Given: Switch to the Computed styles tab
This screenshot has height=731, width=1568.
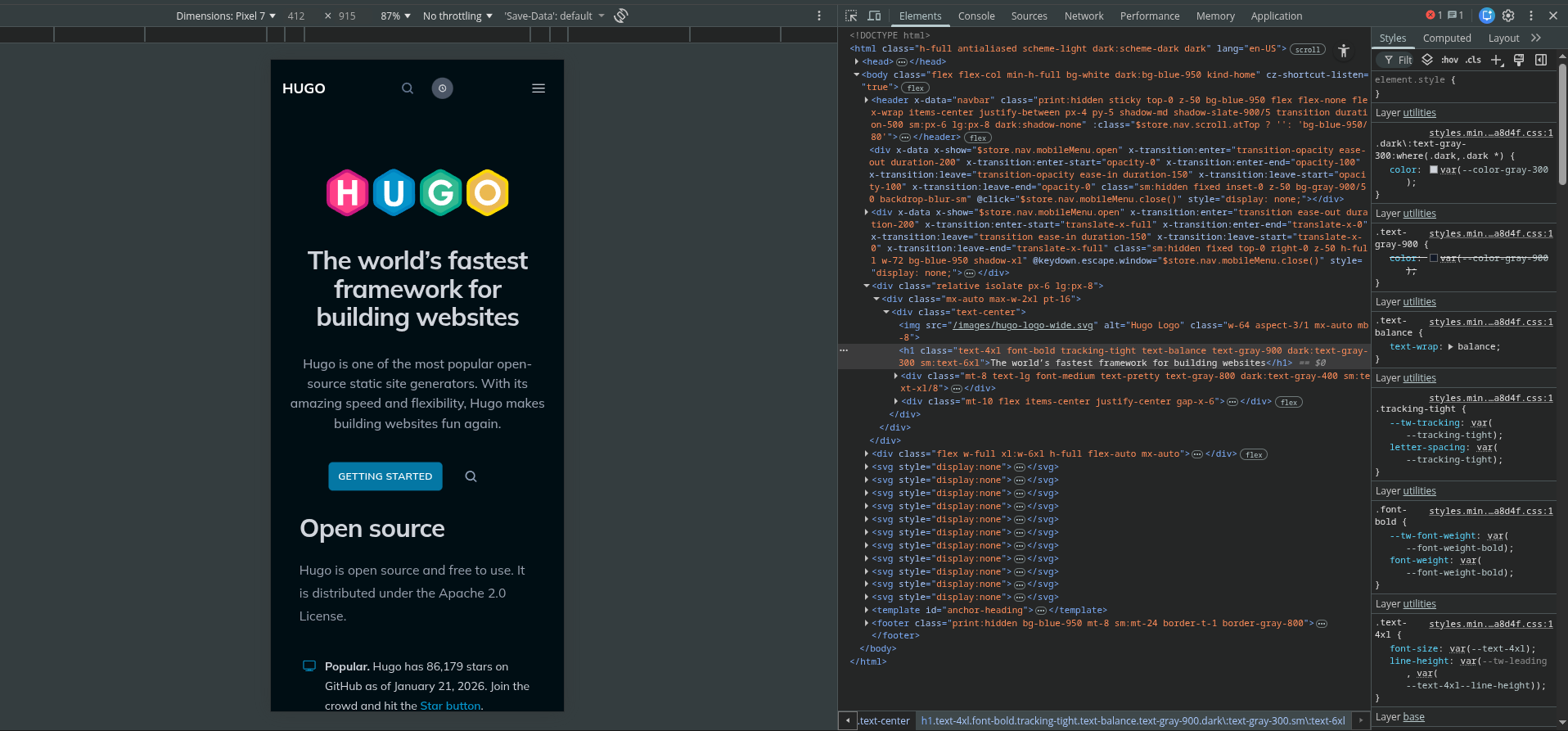Looking at the screenshot, I should pyautogui.click(x=1446, y=38).
